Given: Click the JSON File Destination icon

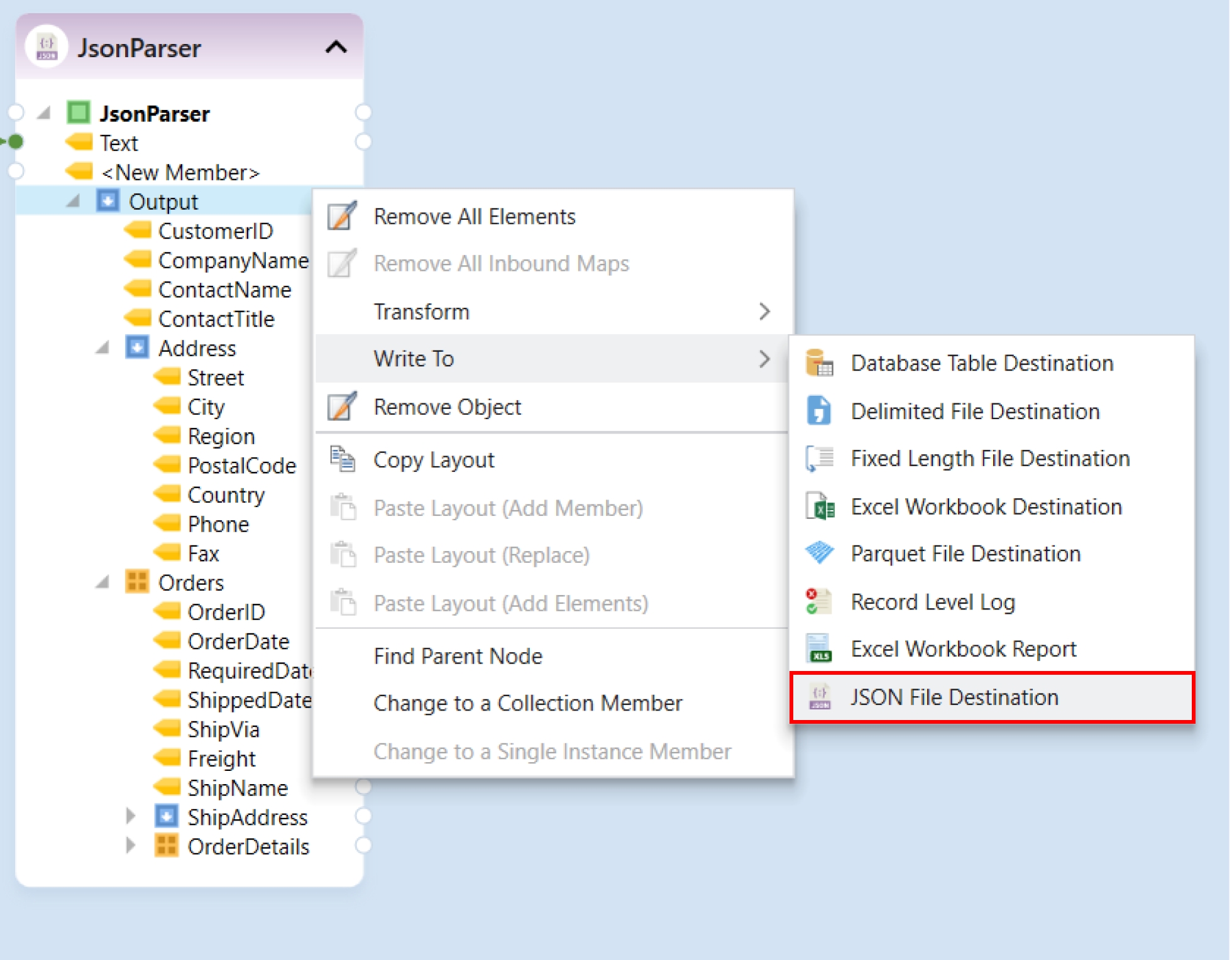Looking at the screenshot, I should click(x=820, y=697).
